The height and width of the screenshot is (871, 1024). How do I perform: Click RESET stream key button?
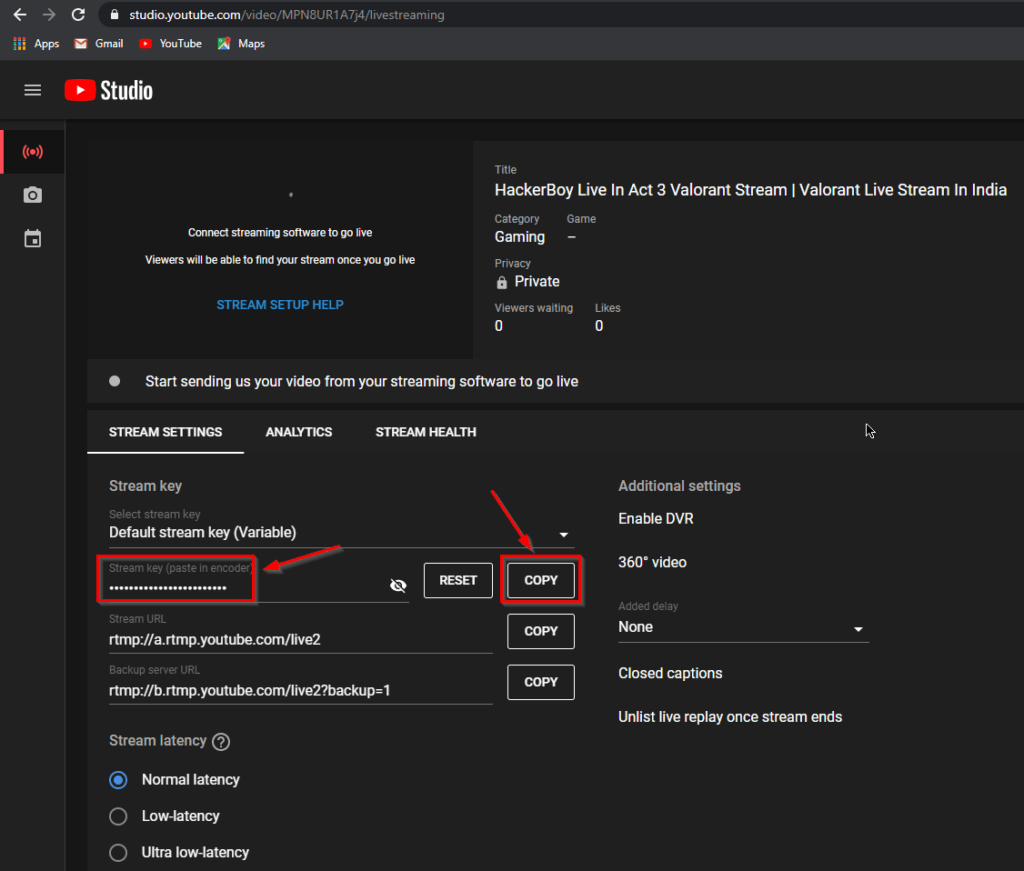458,580
